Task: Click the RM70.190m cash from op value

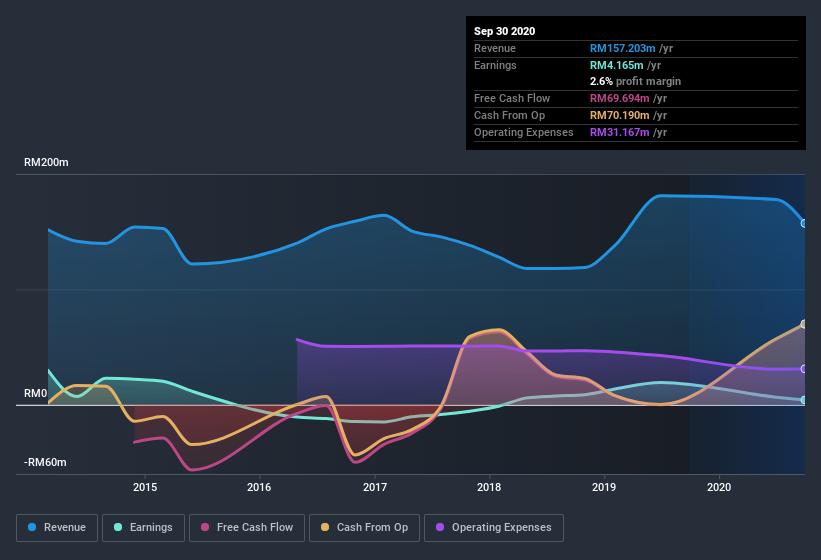Action: click(619, 115)
